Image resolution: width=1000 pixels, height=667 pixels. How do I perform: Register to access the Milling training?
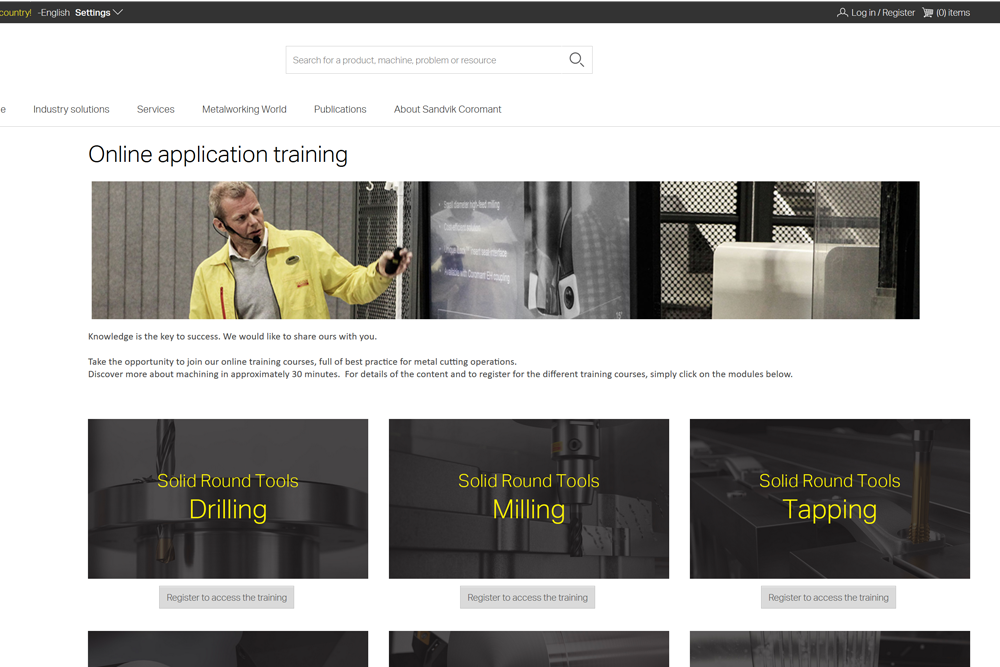[527, 597]
